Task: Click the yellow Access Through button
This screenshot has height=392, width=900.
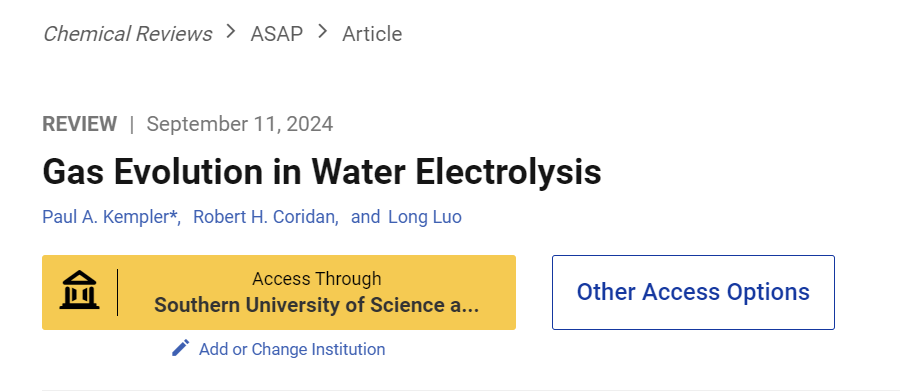Action: (x=279, y=292)
